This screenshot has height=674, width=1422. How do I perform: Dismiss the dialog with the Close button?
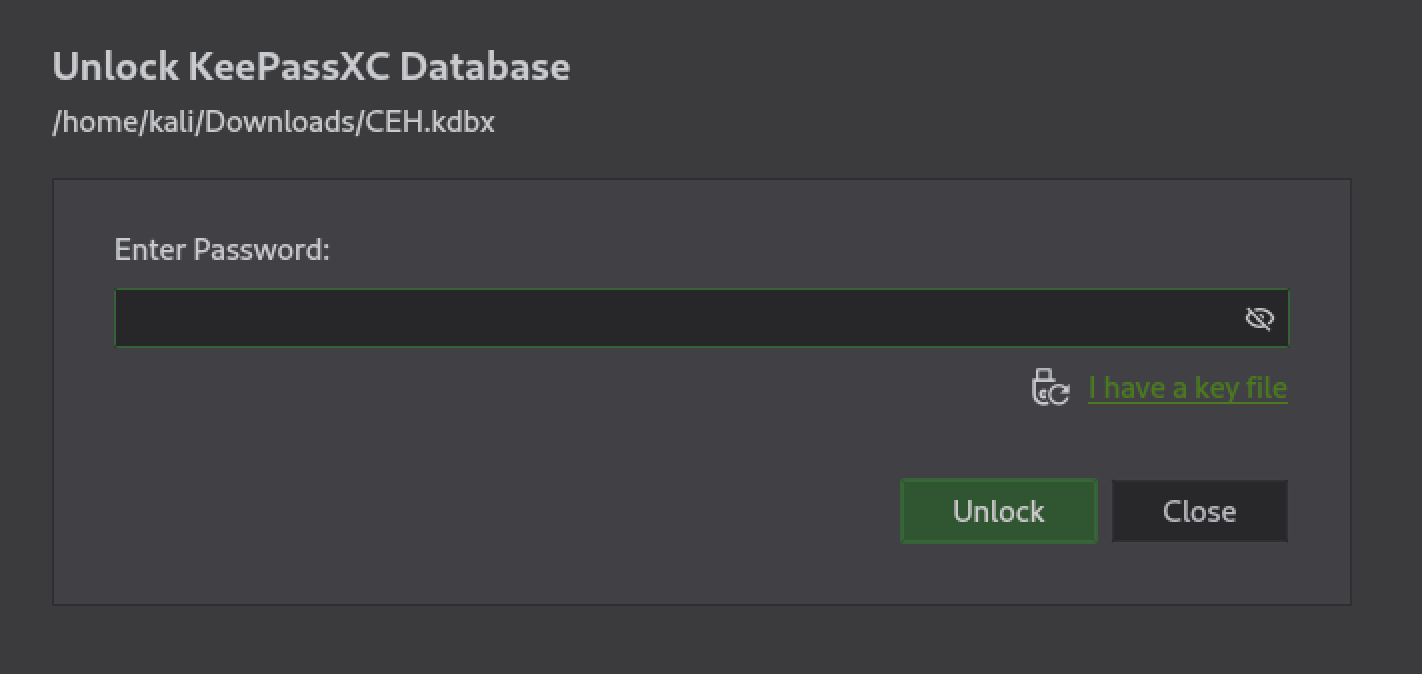1199,511
